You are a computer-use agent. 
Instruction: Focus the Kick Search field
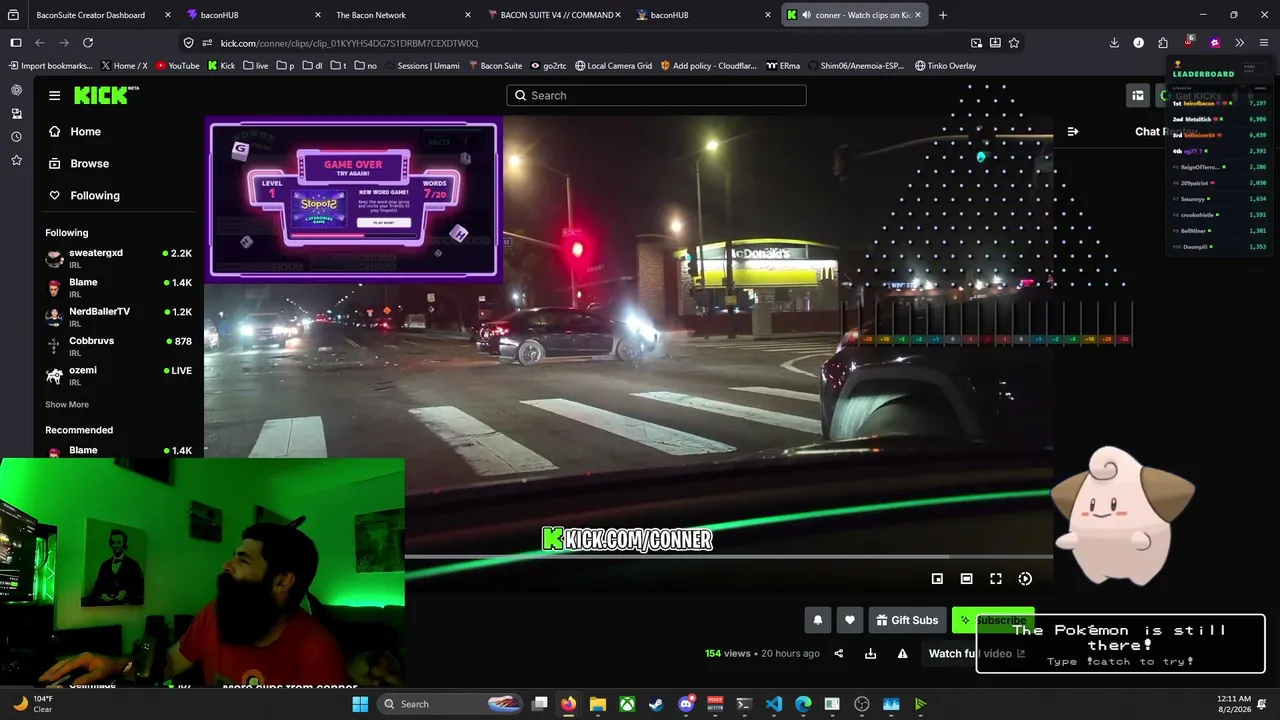click(x=656, y=95)
